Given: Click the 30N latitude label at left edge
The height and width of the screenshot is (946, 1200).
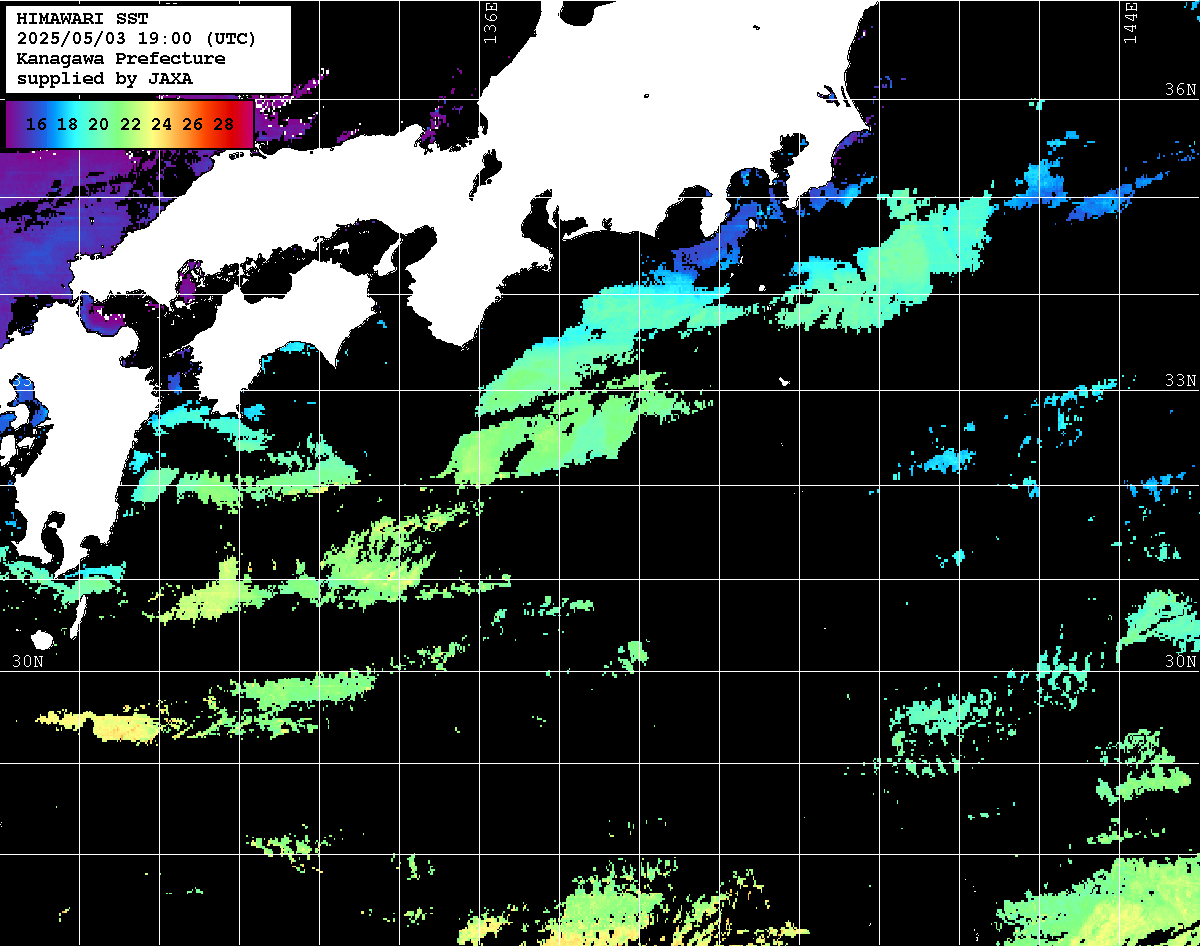Looking at the screenshot, I should coord(27,662).
